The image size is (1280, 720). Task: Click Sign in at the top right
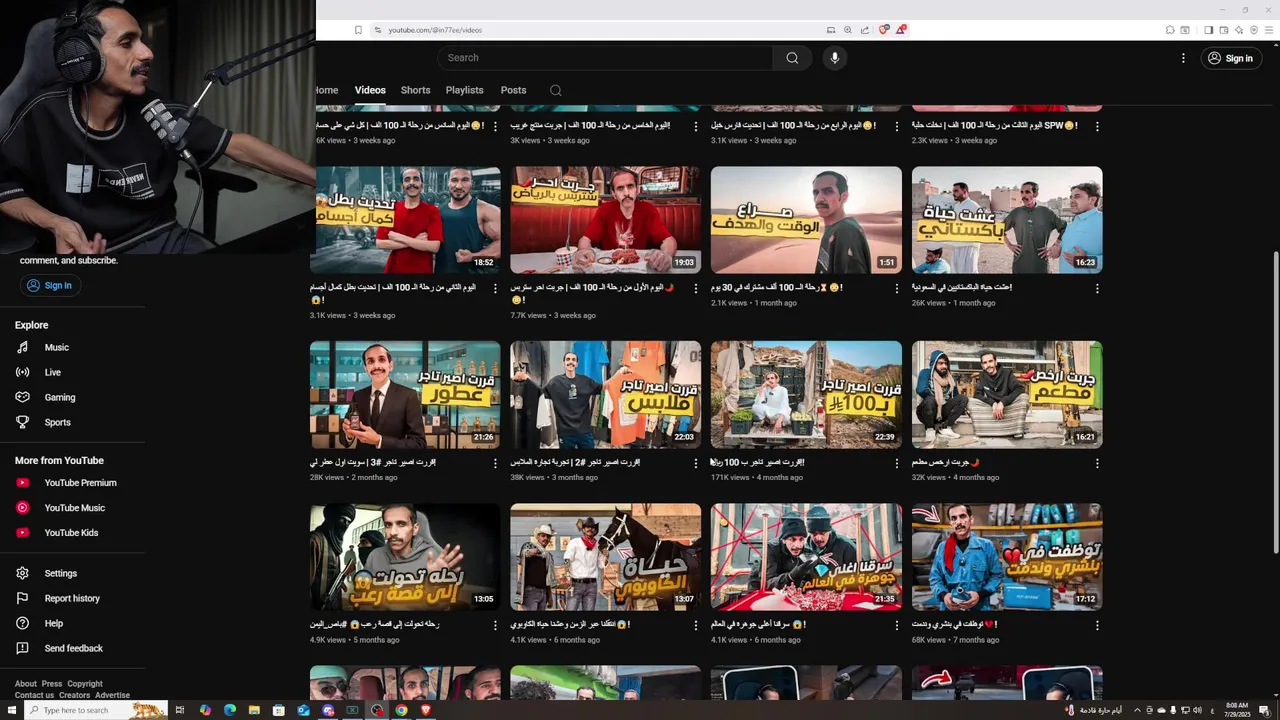click(x=1230, y=58)
